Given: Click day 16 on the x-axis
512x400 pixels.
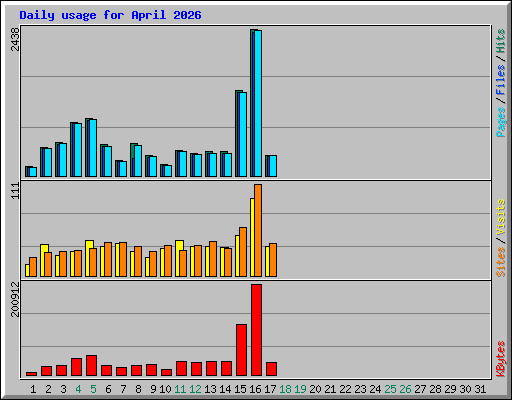Looking at the screenshot, I should pos(255,389).
